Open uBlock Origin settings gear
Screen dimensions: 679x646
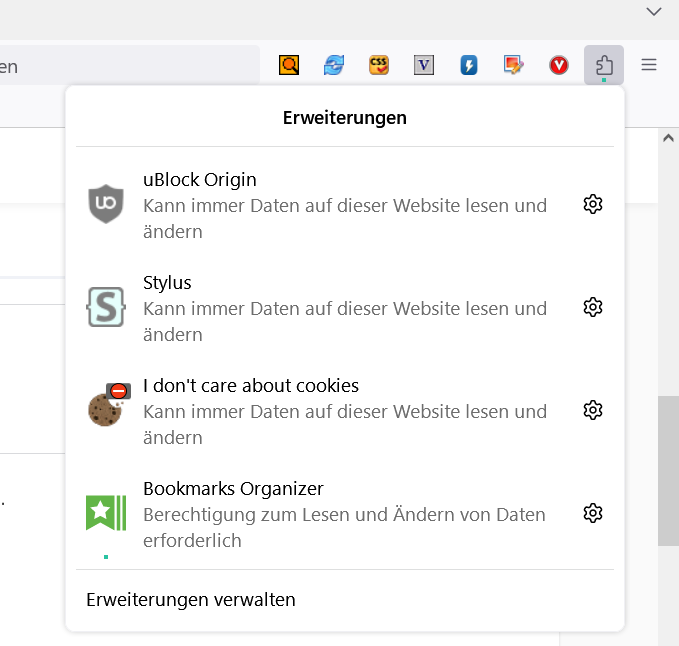pos(593,205)
